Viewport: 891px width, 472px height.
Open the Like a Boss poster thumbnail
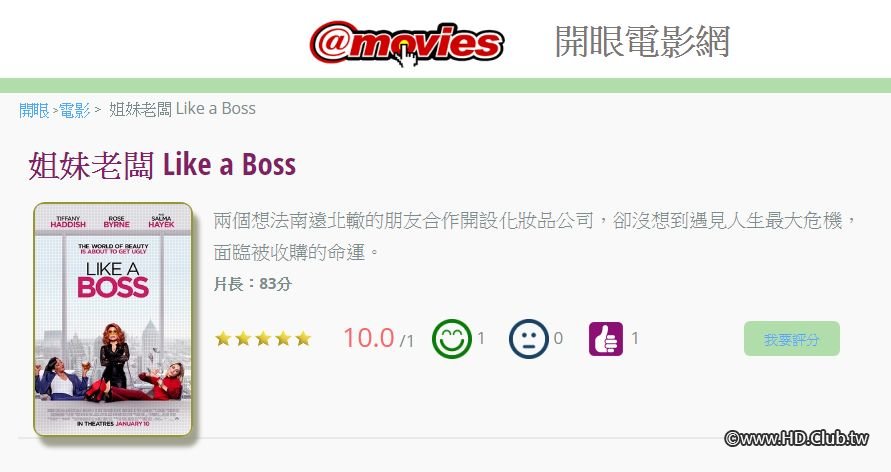coord(113,319)
